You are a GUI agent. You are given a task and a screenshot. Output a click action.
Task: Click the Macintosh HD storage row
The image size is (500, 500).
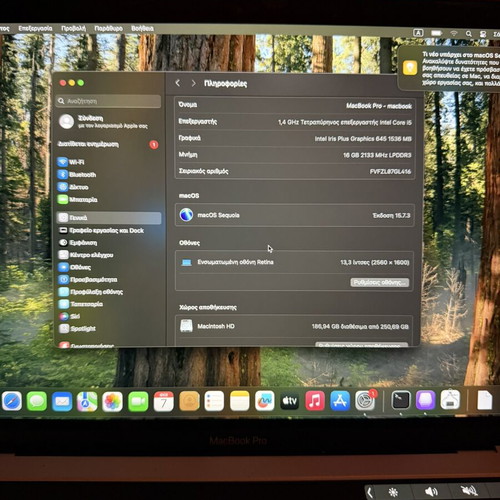click(x=295, y=326)
